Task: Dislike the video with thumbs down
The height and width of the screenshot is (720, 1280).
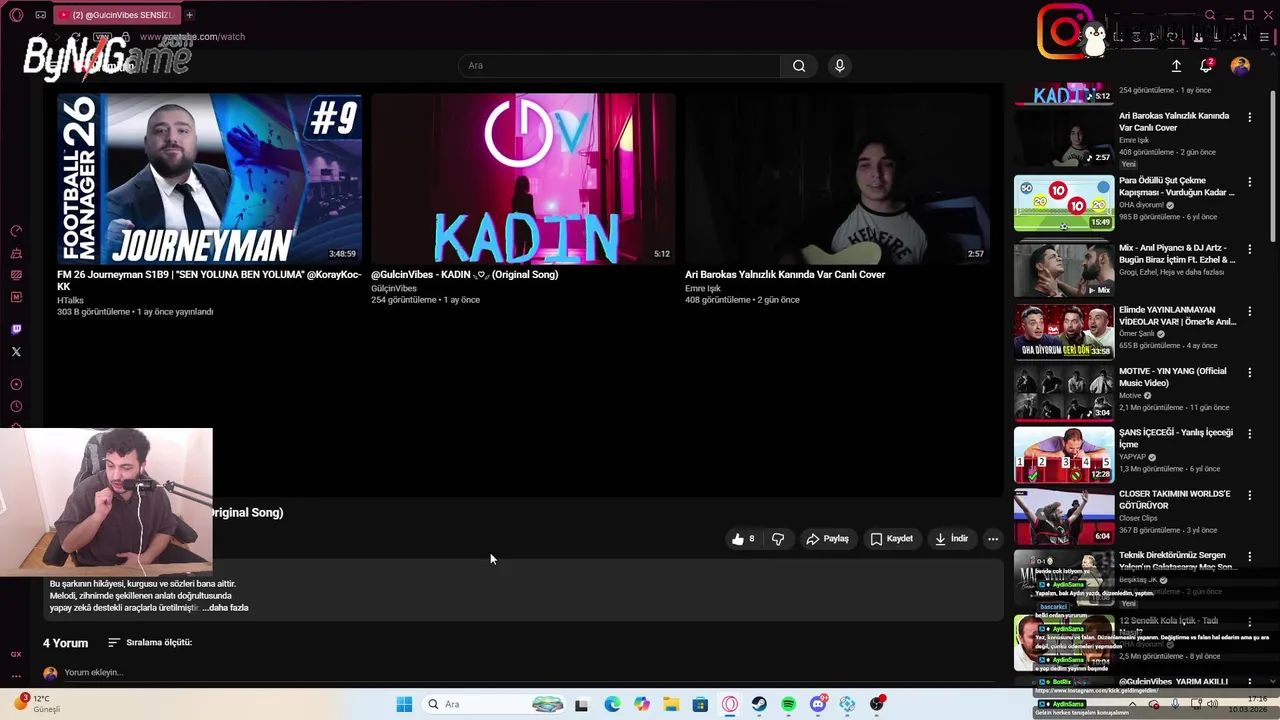Action: [778, 539]
